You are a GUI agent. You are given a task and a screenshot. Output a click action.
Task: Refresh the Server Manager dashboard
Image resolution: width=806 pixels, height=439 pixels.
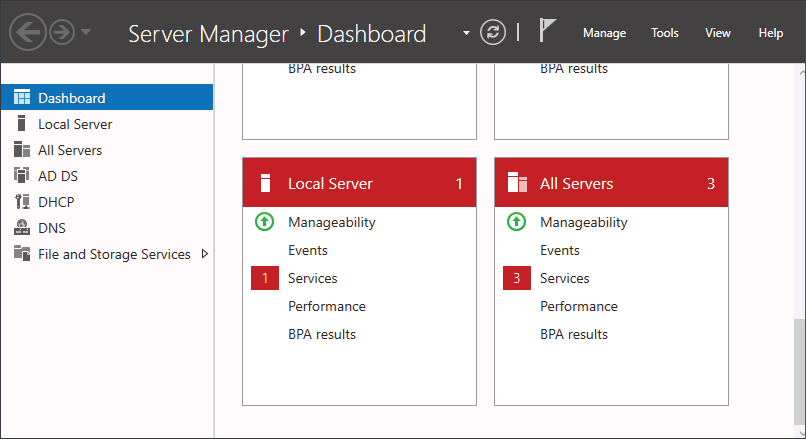[x=492, y=32]
